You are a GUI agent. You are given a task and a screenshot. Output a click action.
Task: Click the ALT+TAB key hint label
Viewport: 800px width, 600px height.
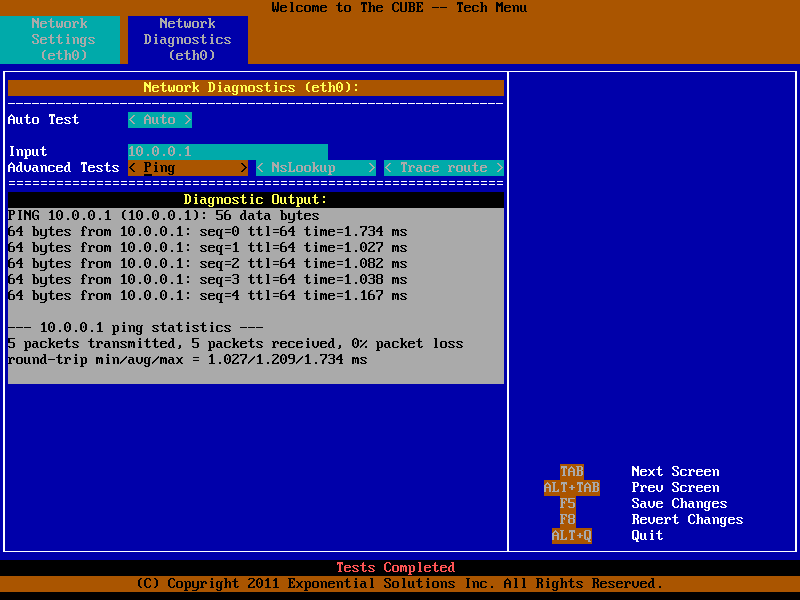pos(572,488)
